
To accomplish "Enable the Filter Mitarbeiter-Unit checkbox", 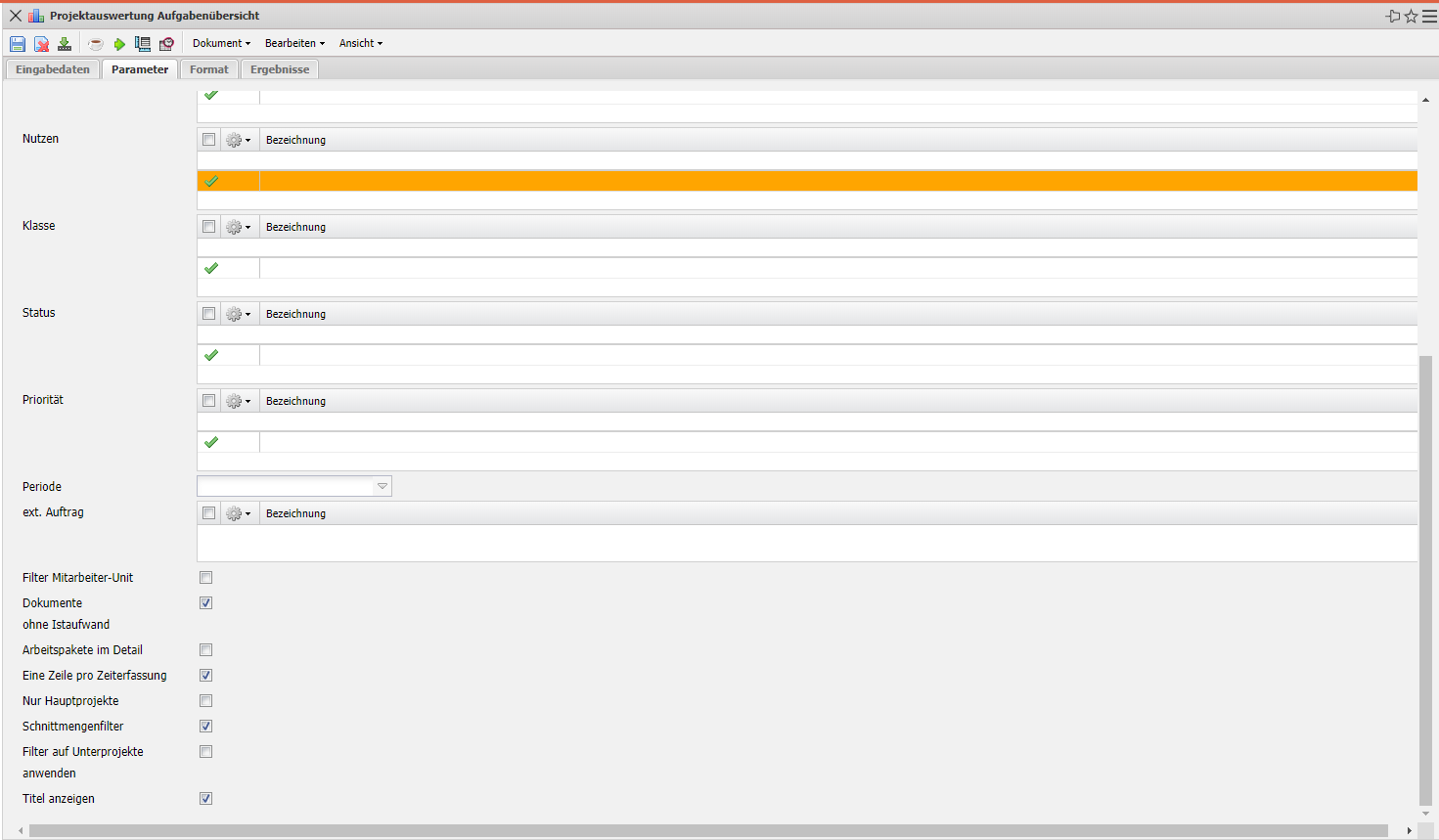I will pos(205,578).
